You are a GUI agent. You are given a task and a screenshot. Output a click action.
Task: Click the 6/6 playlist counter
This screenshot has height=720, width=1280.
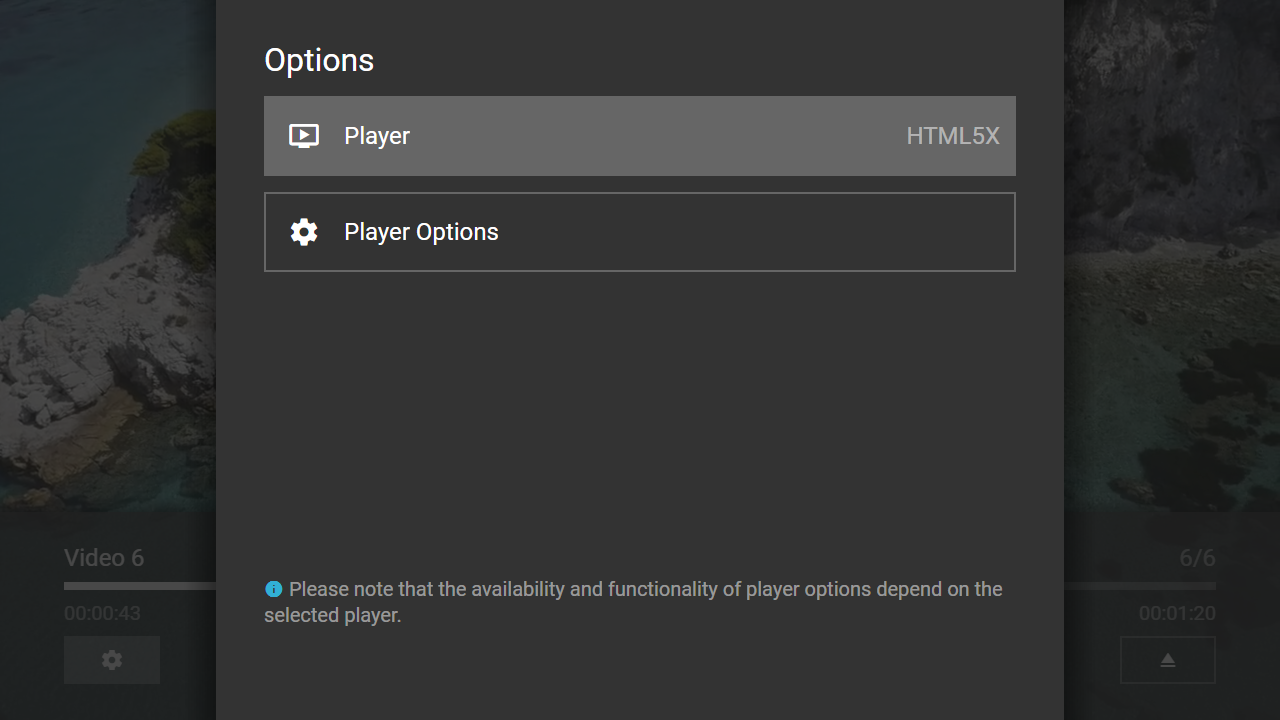pos(1197,558)
